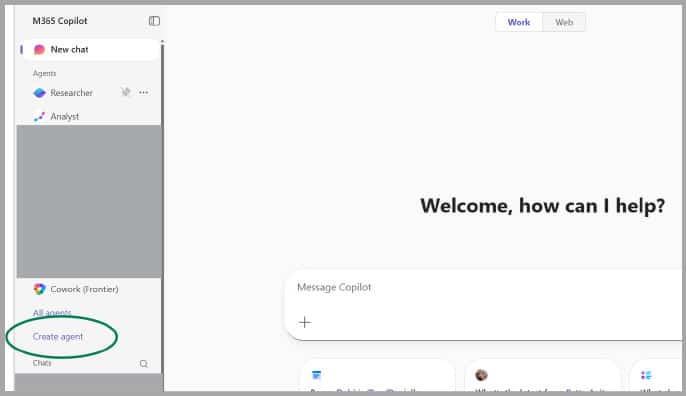Click the Cowork (Frontier) icon

click(x=39, y=289)
